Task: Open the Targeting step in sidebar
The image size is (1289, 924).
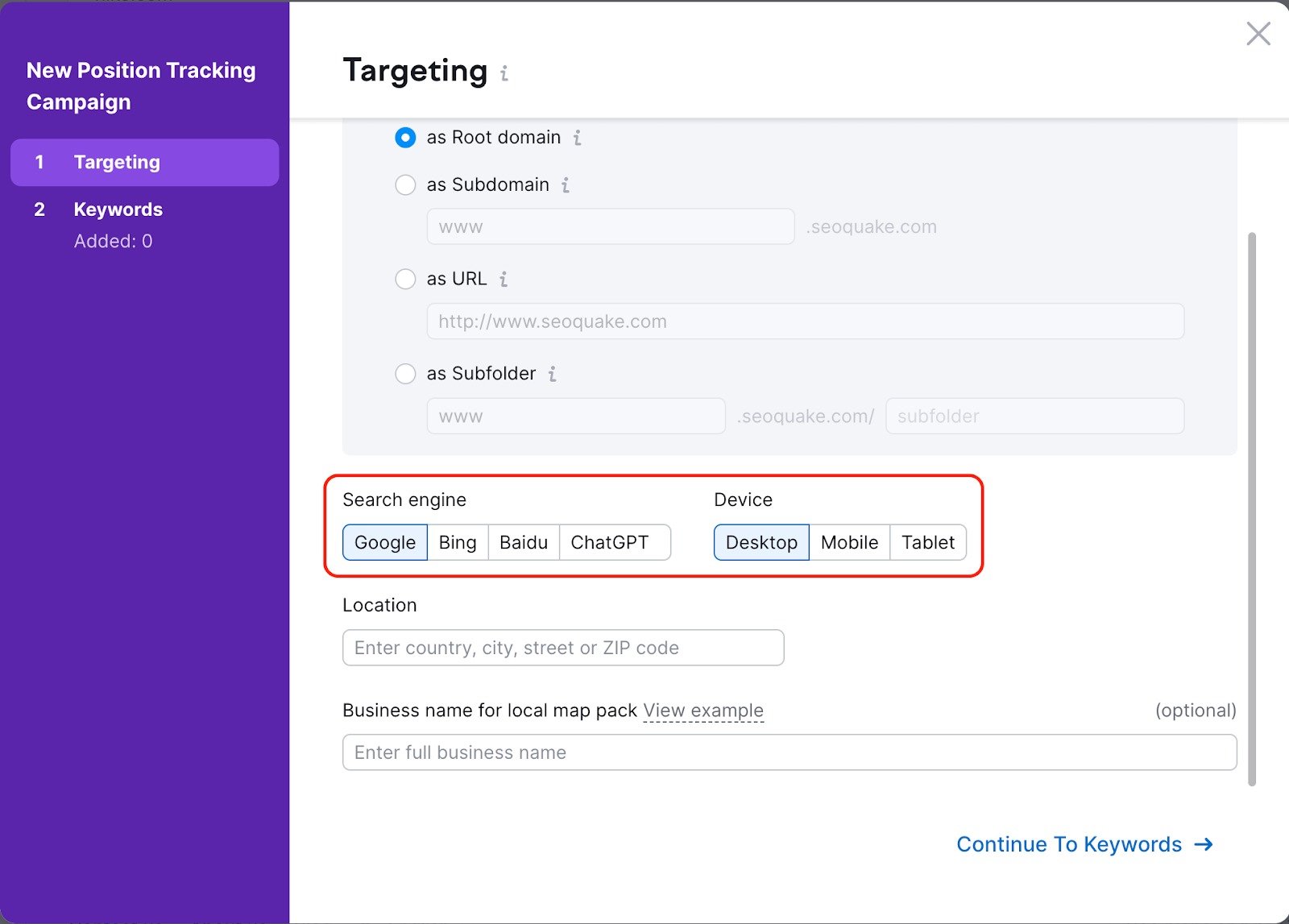Action: point(145,163)
